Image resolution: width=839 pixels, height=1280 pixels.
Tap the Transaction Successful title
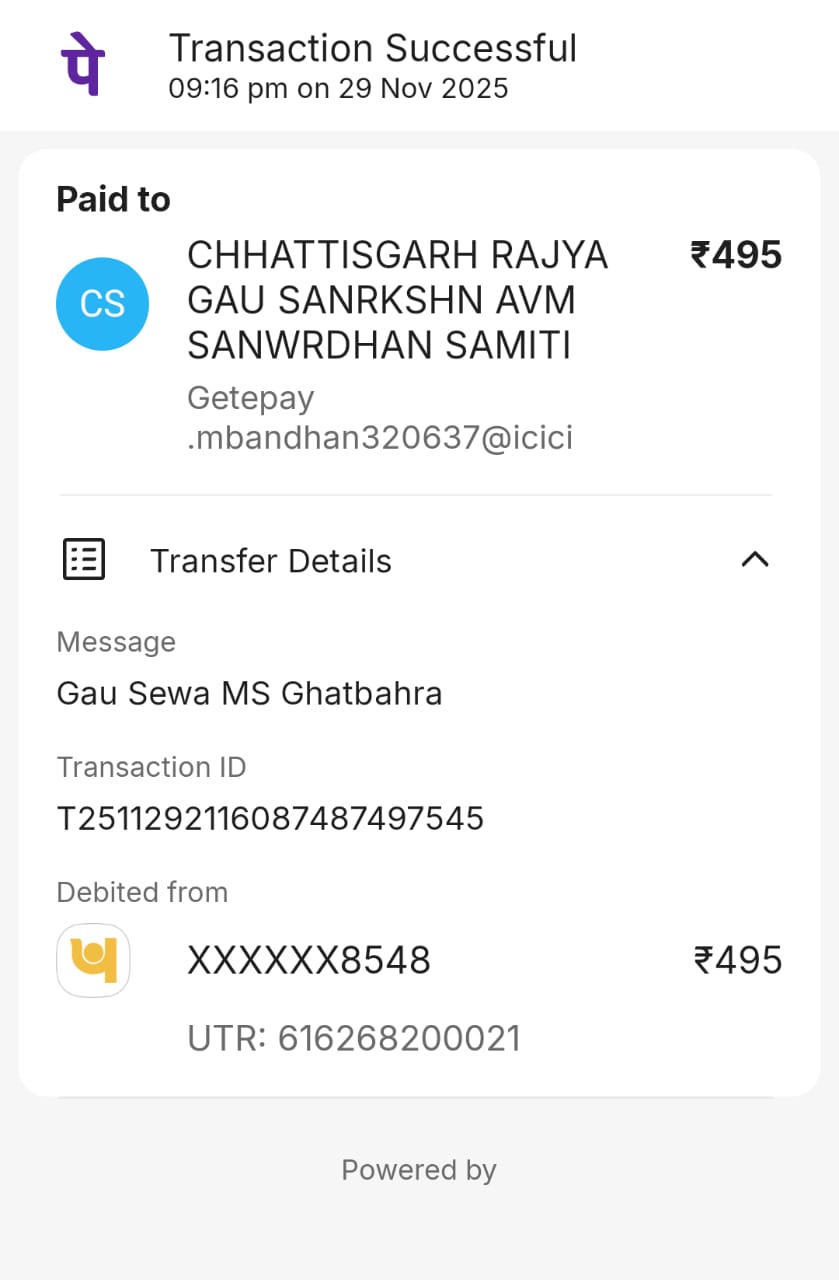[x=372, y=48]
